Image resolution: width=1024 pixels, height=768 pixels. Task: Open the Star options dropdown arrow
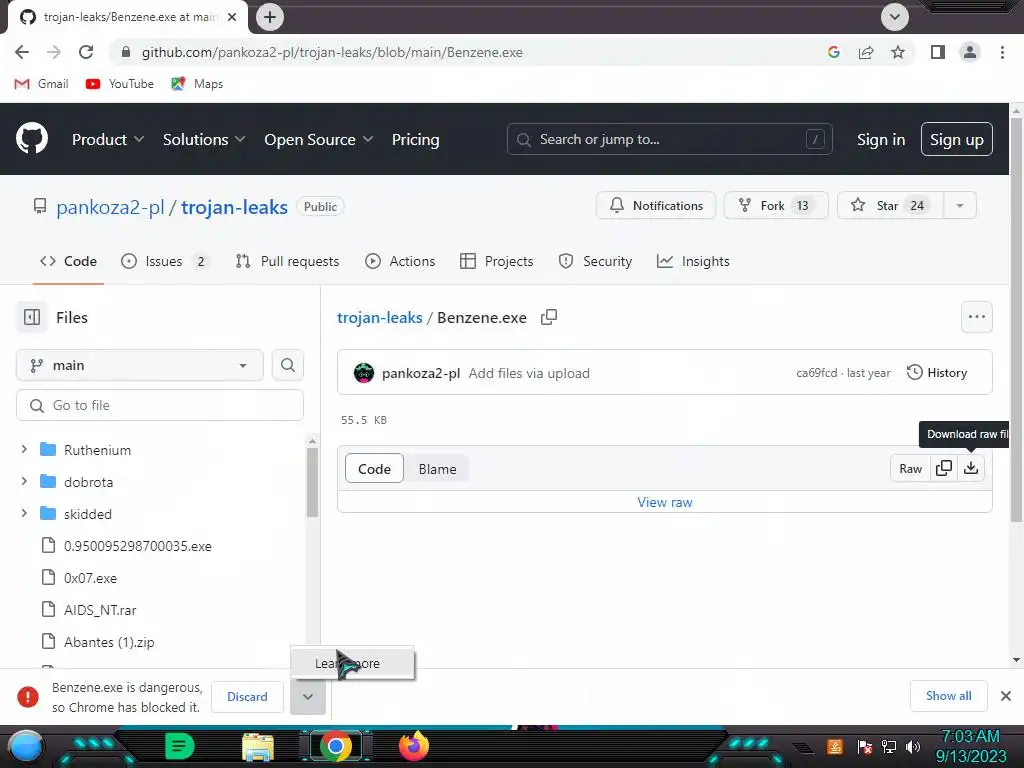pos(959,206)
